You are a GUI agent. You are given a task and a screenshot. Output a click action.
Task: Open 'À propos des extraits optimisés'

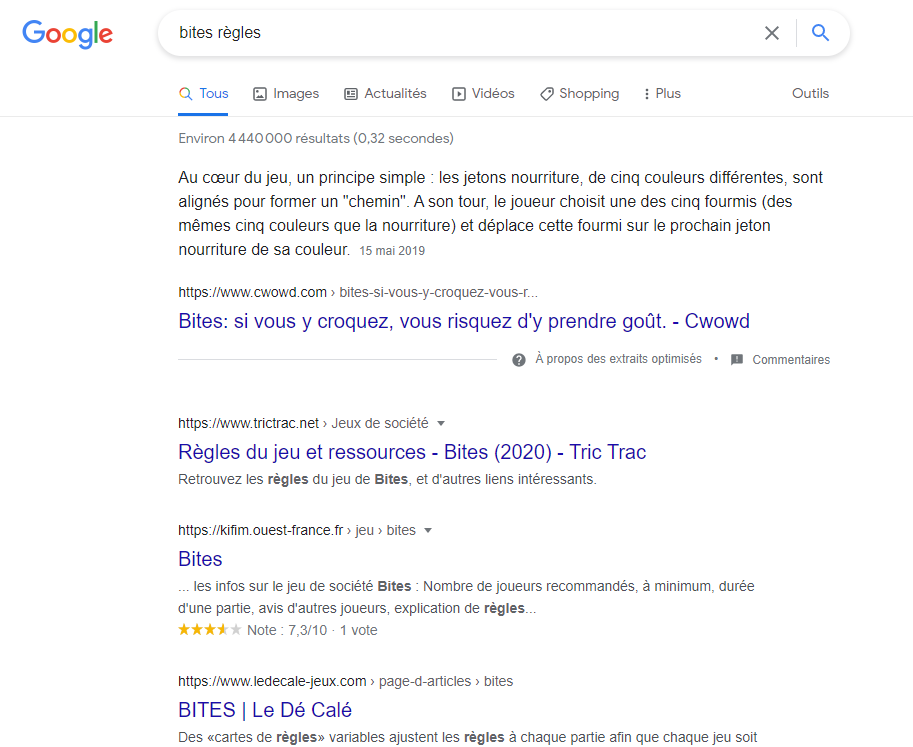pos(618,359)
